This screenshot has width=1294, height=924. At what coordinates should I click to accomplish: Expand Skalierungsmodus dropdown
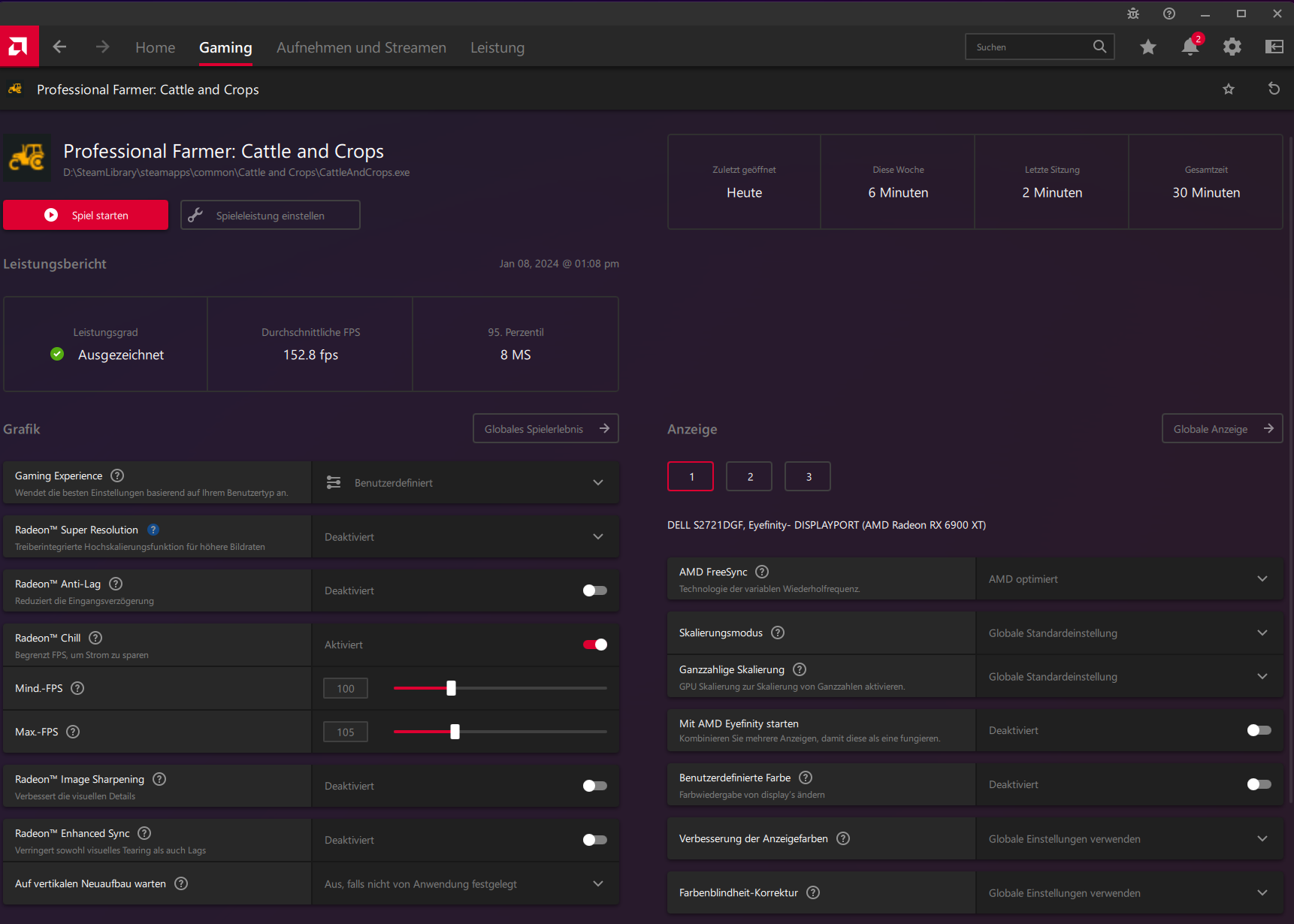(x=1129, y=633)
